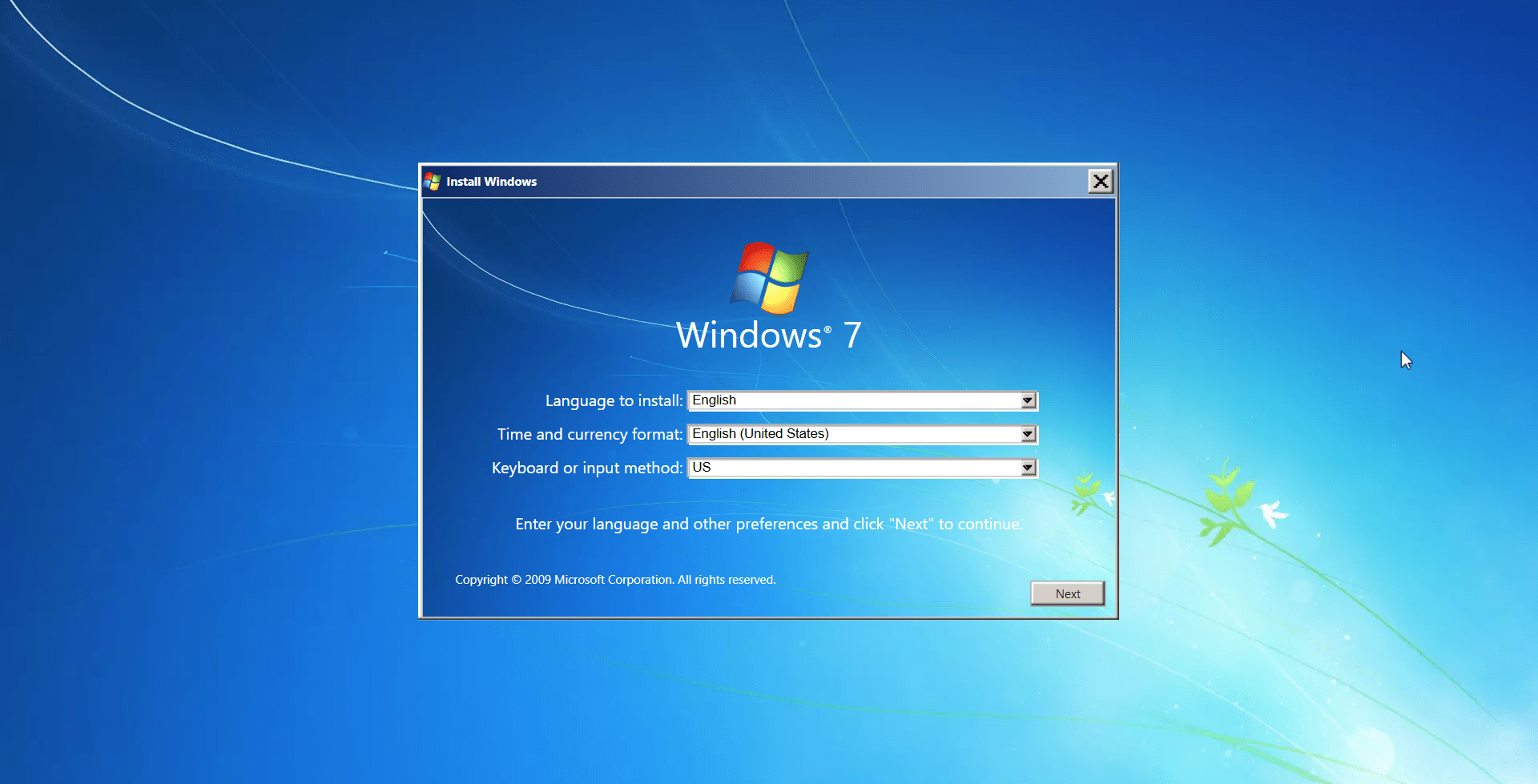The width and height of the screenshot is (1538, 784).
Task: Click the Next button to continue
Action: pyautogui.click(x=1067, y=593)
